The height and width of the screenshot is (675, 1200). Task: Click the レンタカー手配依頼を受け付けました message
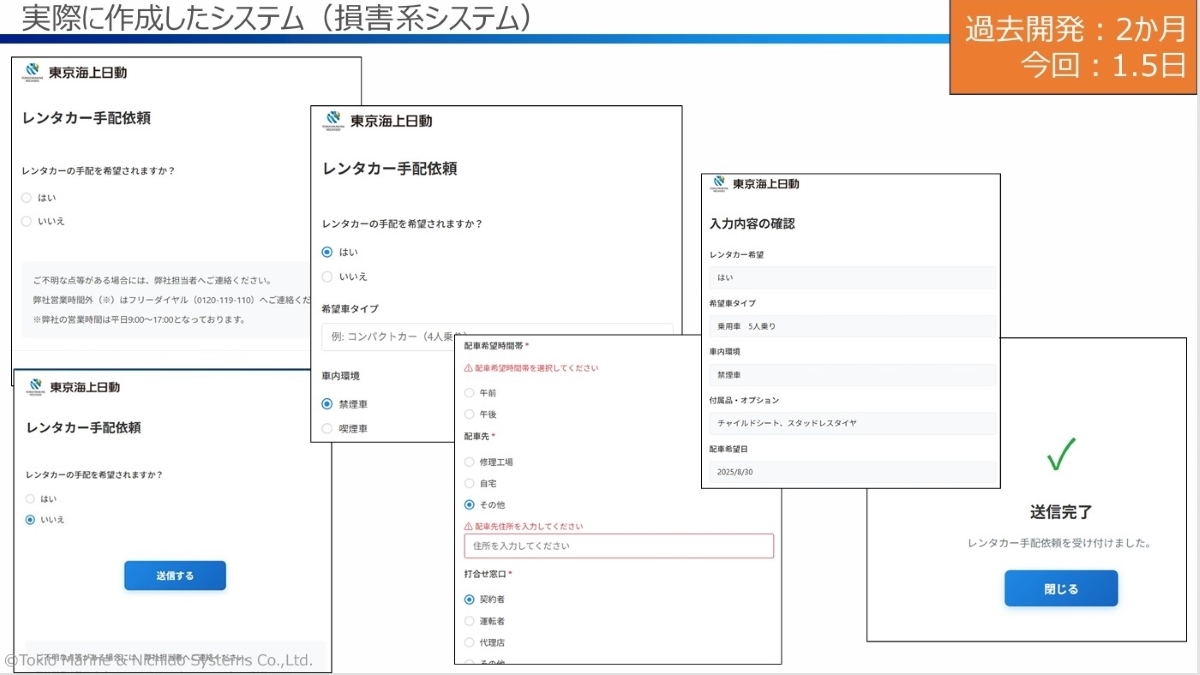(x=1060, y=543)
